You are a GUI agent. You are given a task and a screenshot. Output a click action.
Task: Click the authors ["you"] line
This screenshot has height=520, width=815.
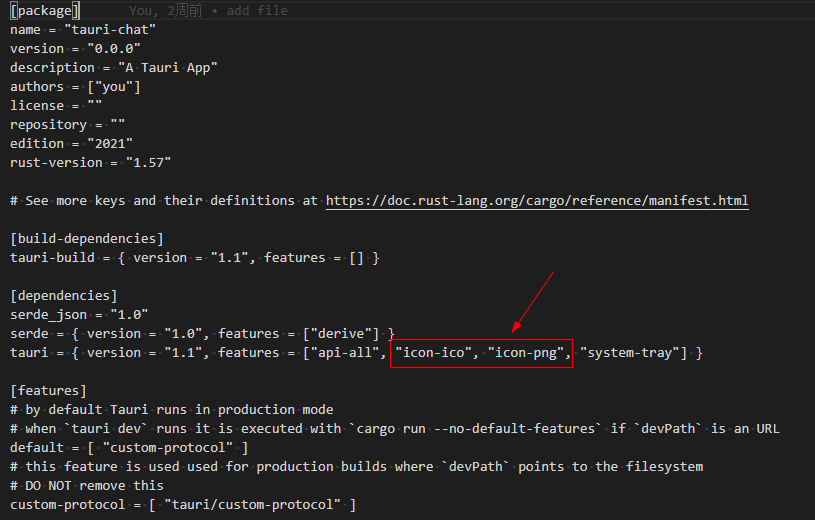coord(75,87)
